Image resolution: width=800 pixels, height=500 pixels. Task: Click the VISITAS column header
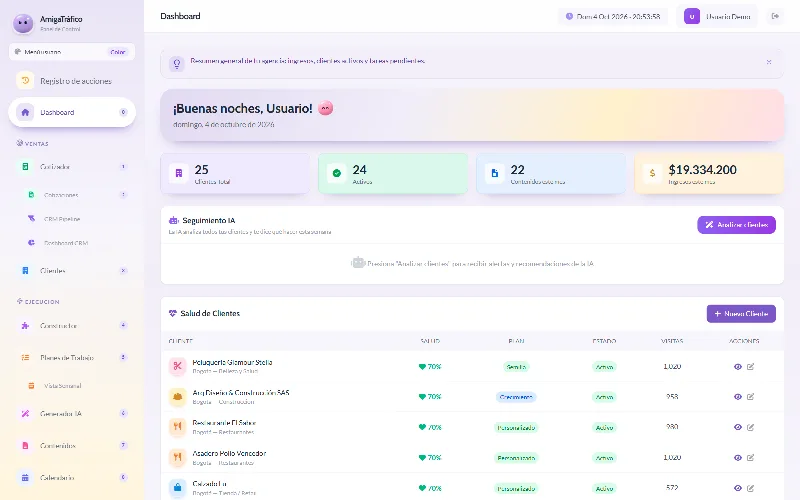click(672, 341)
